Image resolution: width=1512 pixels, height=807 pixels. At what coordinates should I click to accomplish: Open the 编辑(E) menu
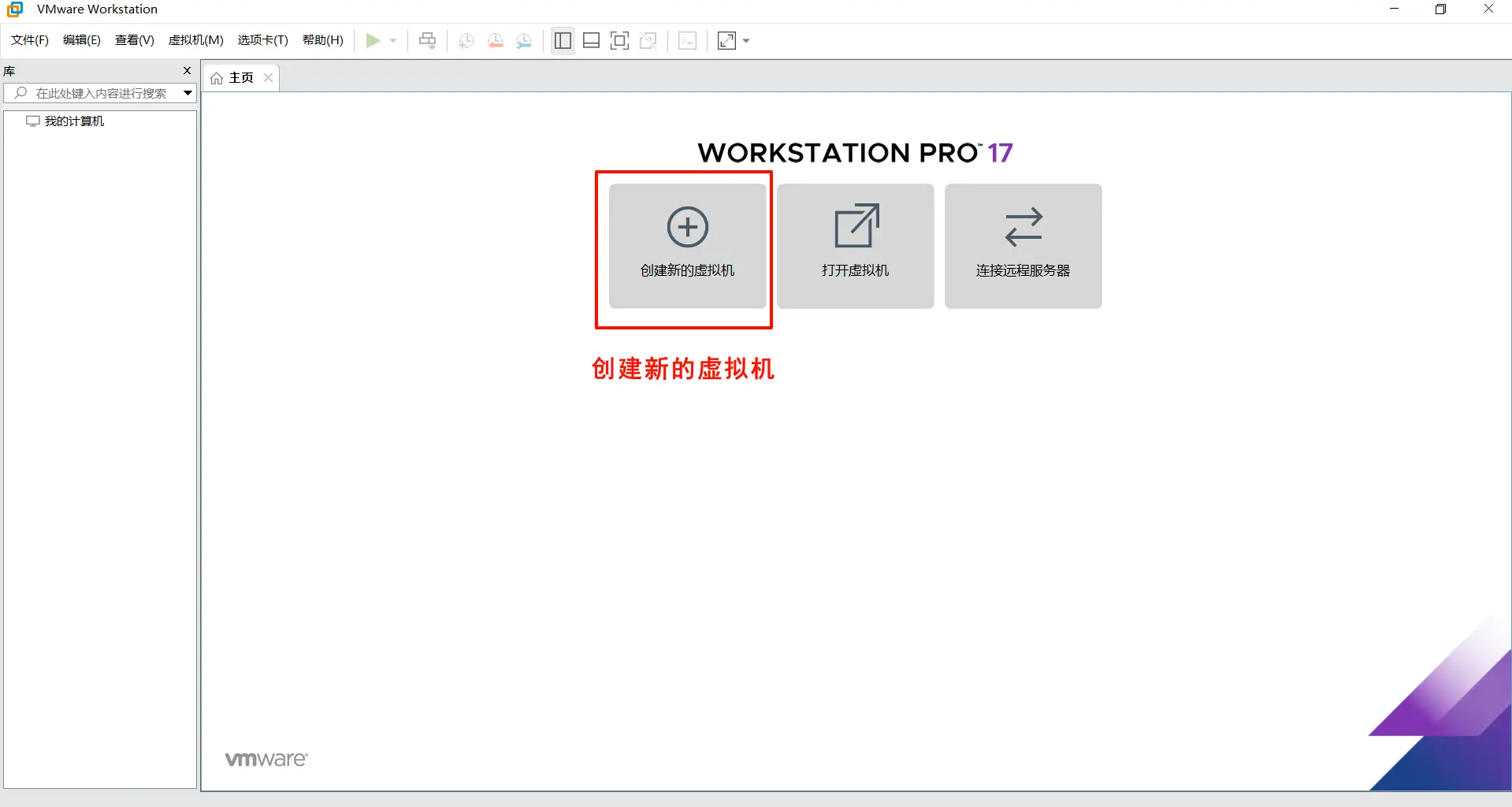[x=82, y=40]
